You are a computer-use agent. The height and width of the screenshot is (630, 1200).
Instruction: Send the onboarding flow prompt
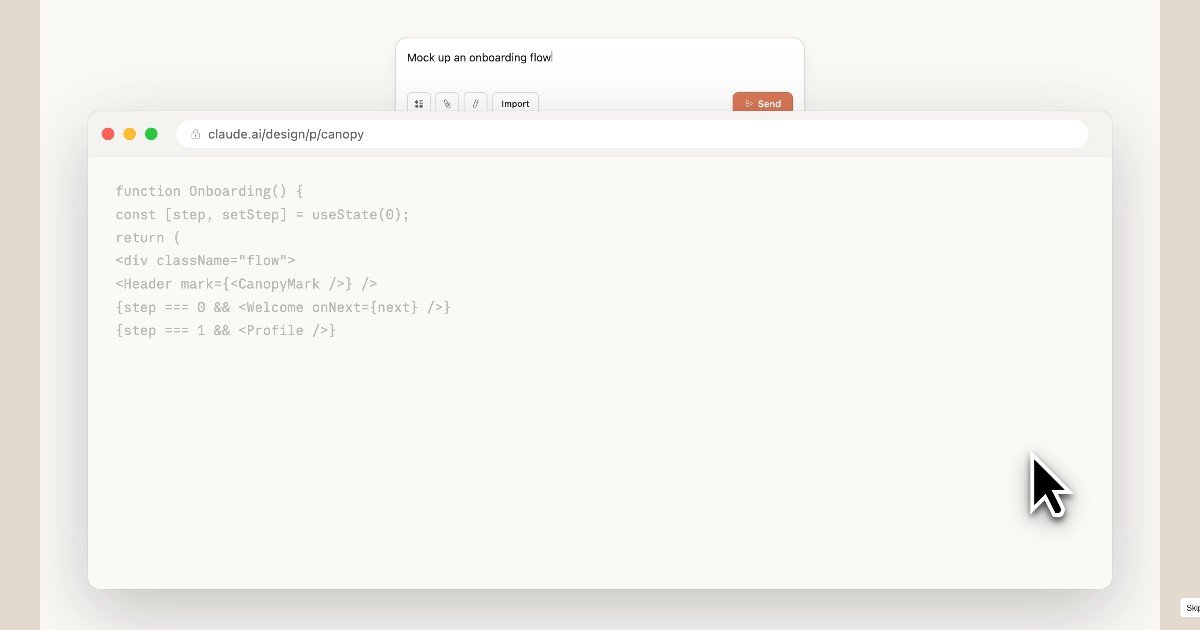pyautogui.click(x=762, y=103)
